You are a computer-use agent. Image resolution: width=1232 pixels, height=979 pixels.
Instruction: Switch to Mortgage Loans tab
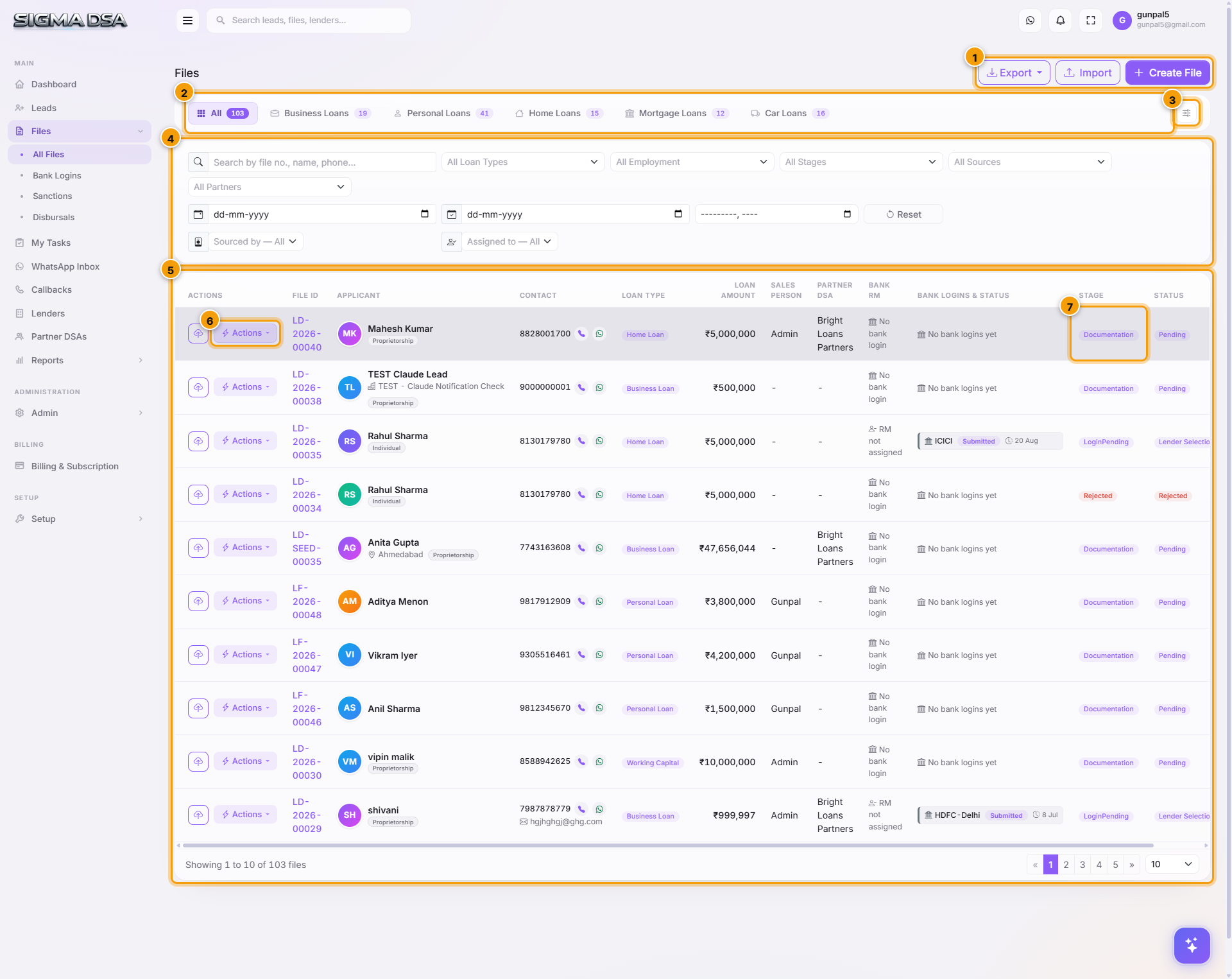coord(677,113)
